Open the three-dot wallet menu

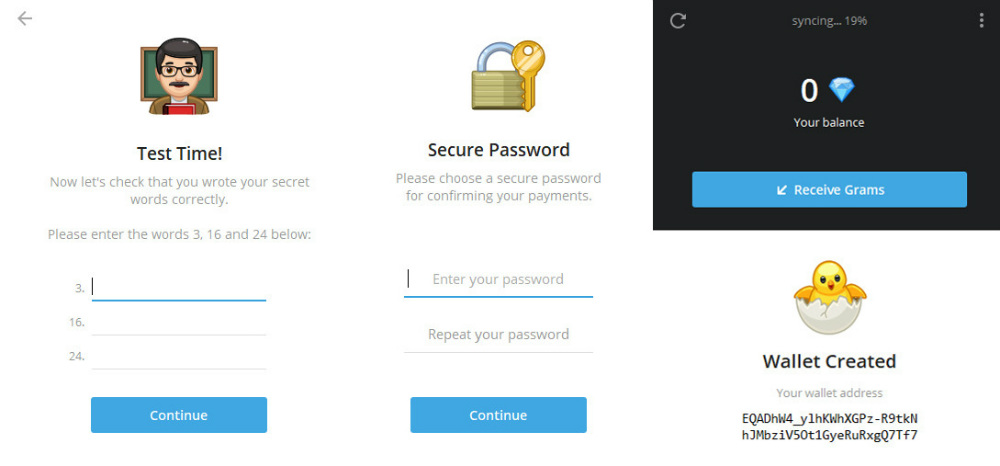pos(982,21)
